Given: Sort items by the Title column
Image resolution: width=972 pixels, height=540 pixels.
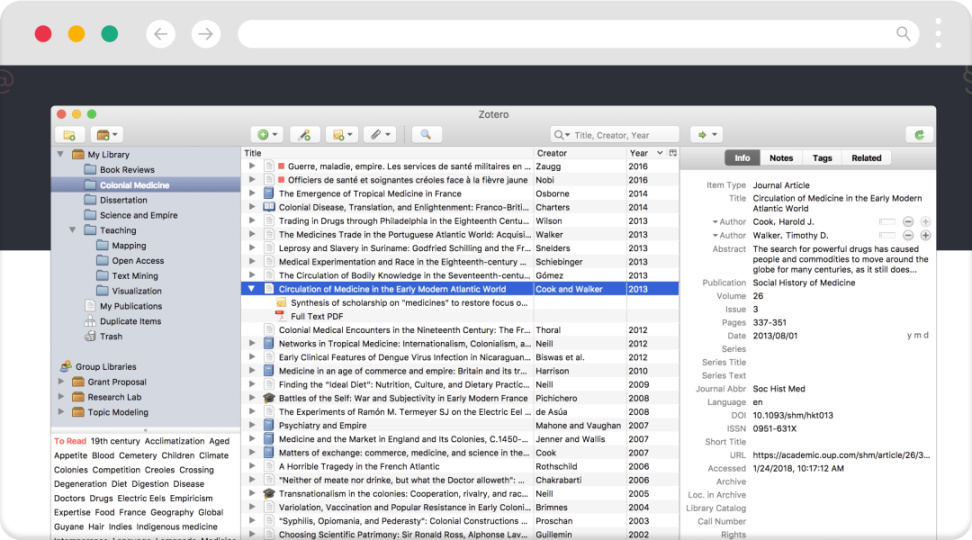Looking at the screenshot, I should coord(387,153).
